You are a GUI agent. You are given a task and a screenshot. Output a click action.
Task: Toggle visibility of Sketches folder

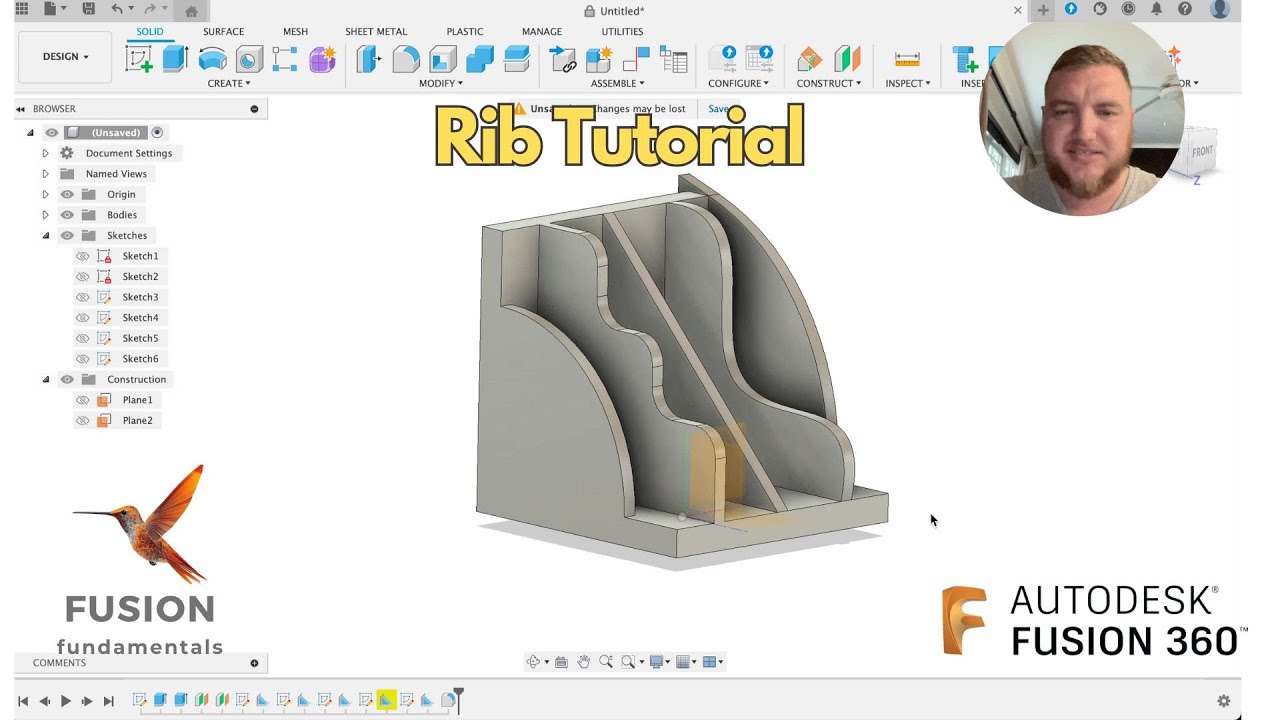point(67,236)
